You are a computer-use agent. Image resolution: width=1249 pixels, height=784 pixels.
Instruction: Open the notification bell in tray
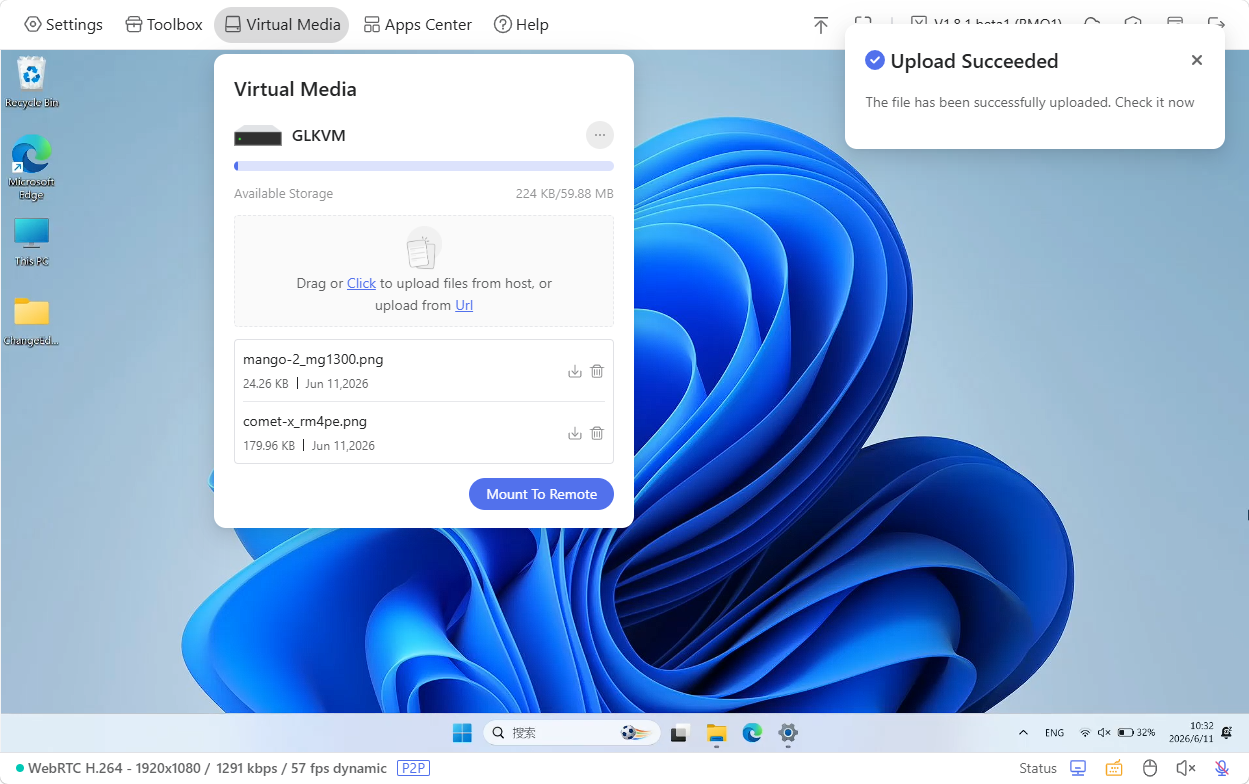1229,733
